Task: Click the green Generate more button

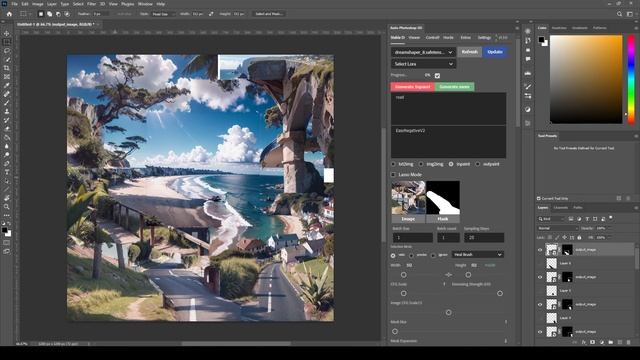Action: 455,87
